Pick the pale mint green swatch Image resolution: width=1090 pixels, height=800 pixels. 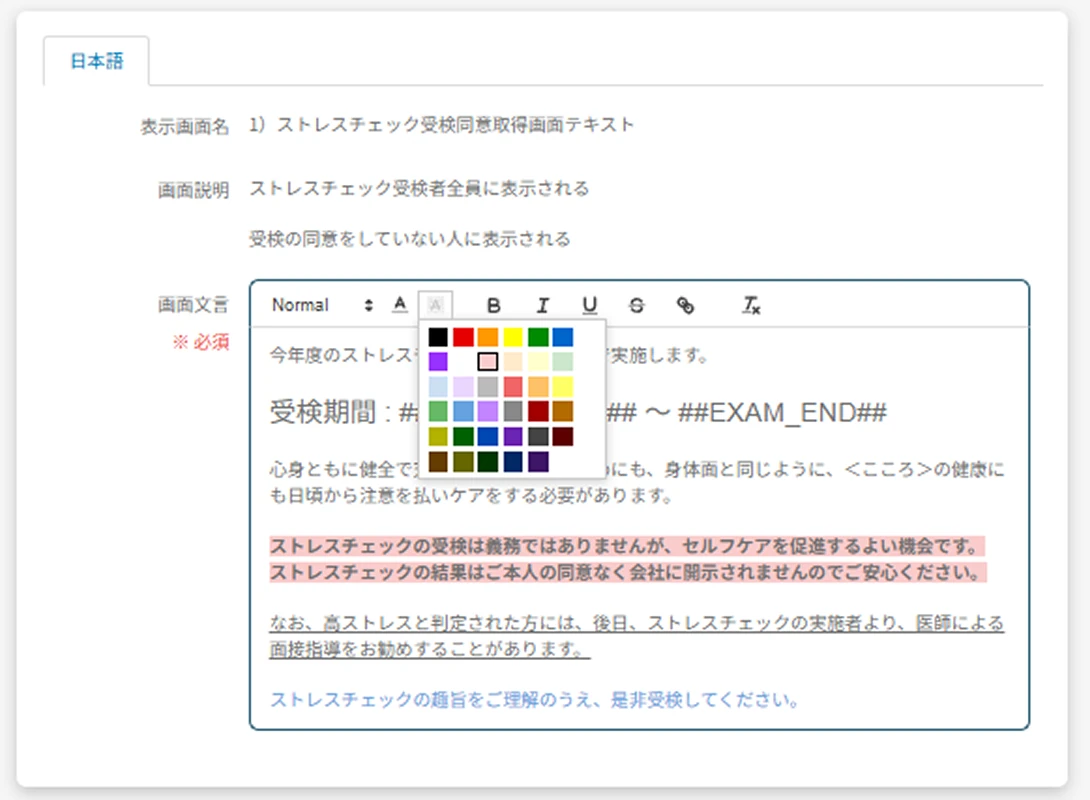(x=563, y=361)
